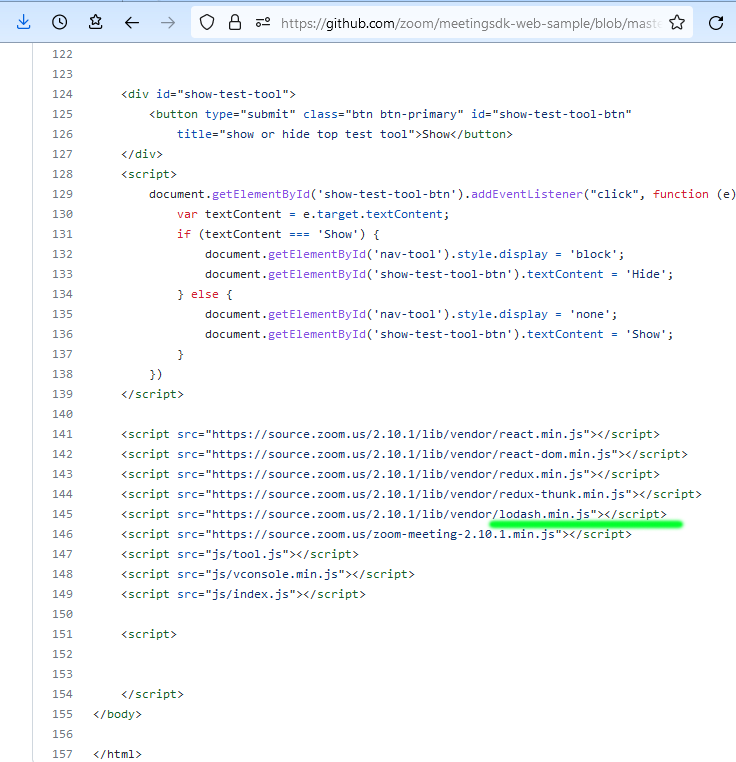Image resolution: width=736 pixels, height=762 pixels.
Task: Click the function keyword on line 129
Action: pyautogui.click(x=681, y=194)
